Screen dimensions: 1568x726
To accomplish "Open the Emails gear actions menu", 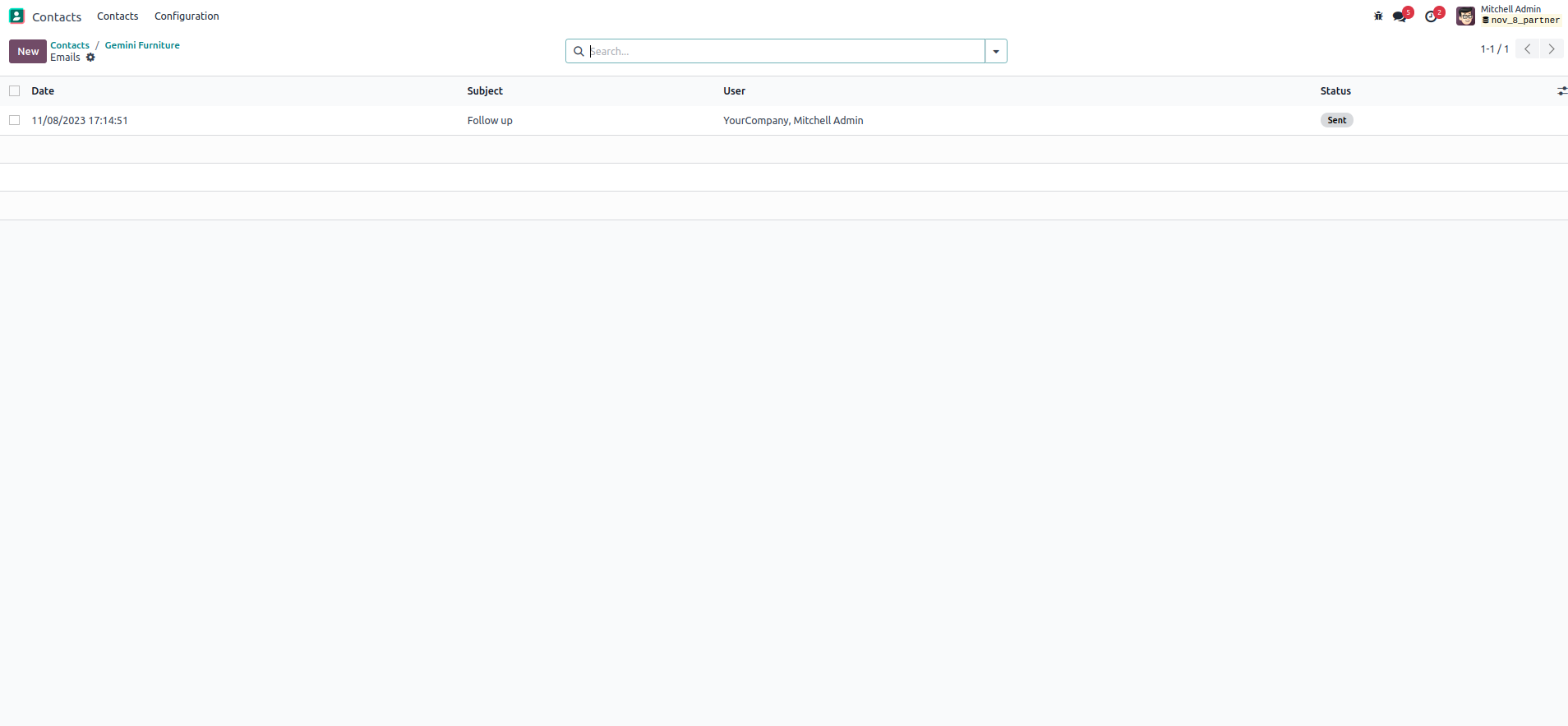I will pyautogui.click(x=90, y=58).
